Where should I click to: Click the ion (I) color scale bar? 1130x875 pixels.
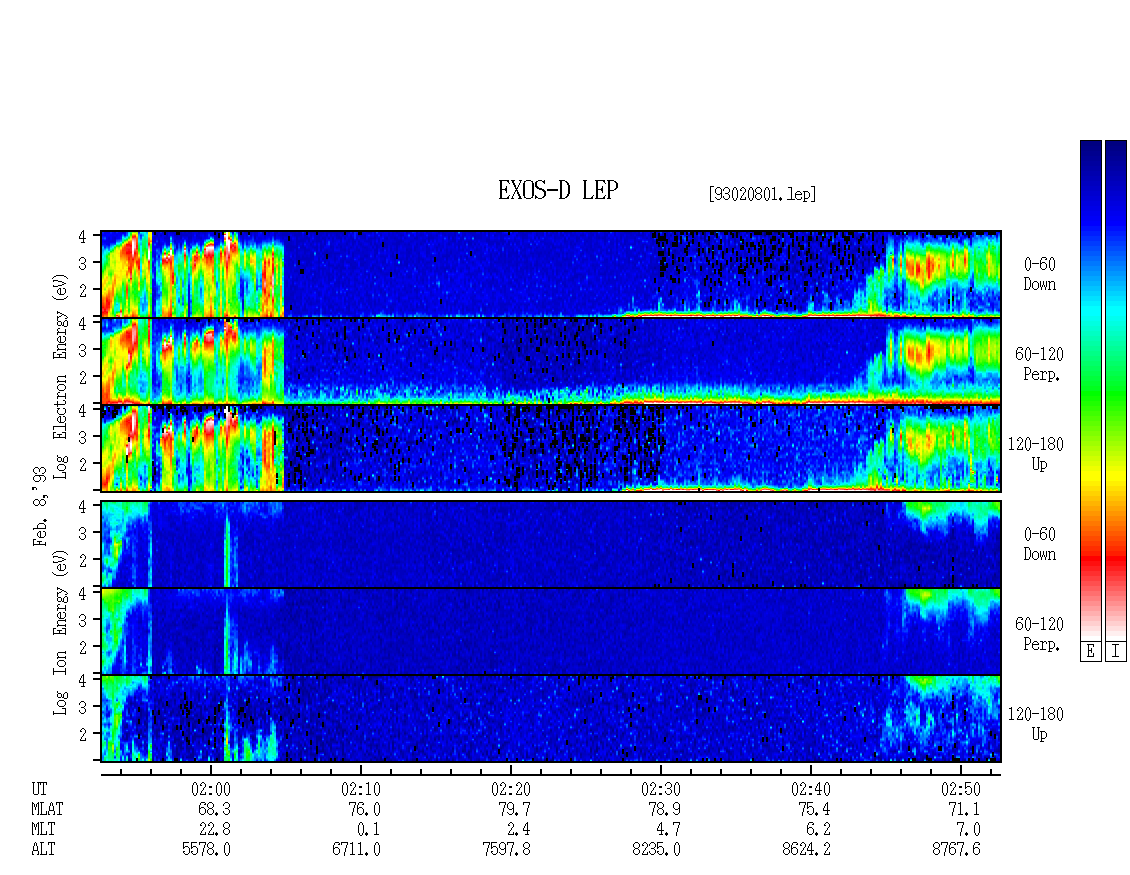pyautogui.click(x=1116, y=390)
